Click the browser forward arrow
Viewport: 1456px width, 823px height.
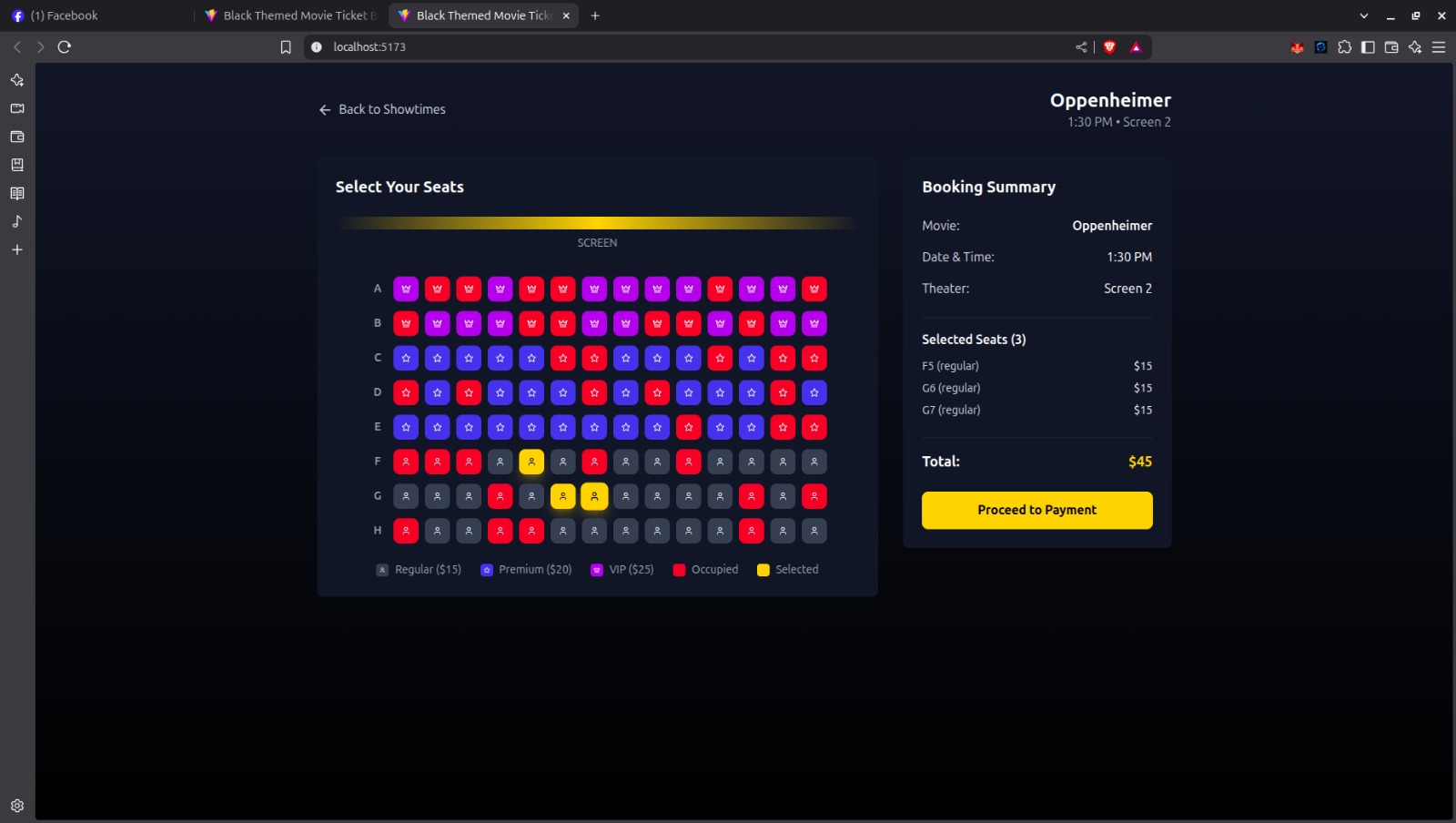[x=40, y=47]
